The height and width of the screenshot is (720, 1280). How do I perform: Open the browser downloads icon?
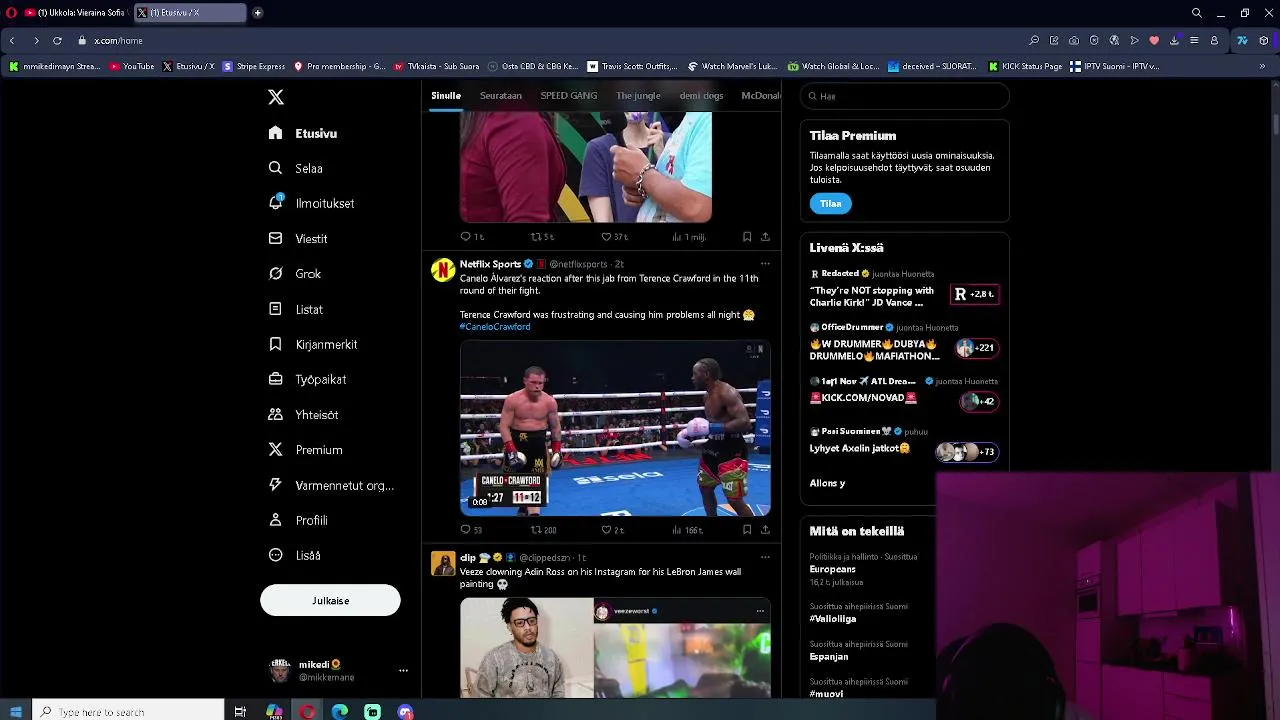pos(1174,40)
